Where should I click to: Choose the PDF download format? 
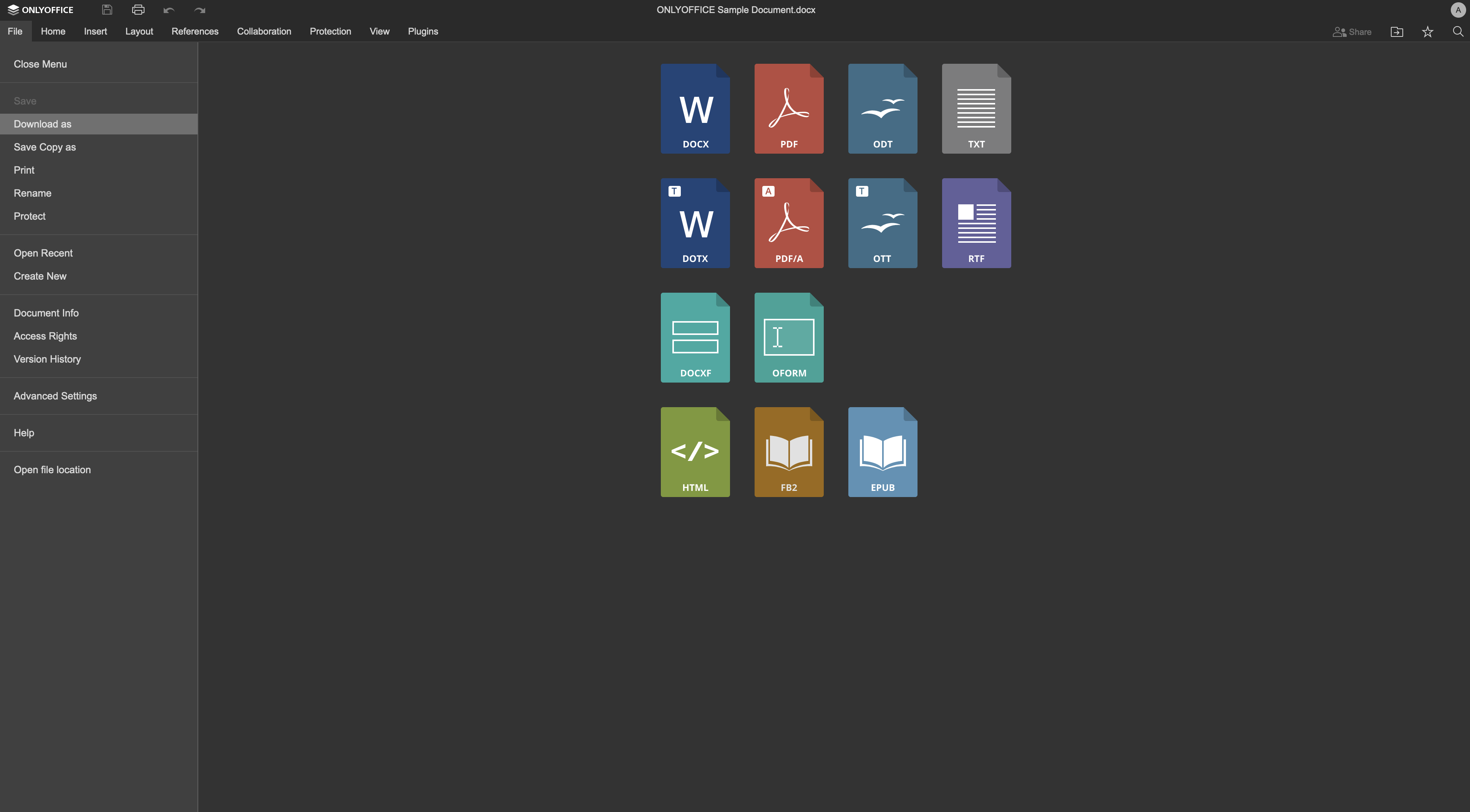(789, 108)
